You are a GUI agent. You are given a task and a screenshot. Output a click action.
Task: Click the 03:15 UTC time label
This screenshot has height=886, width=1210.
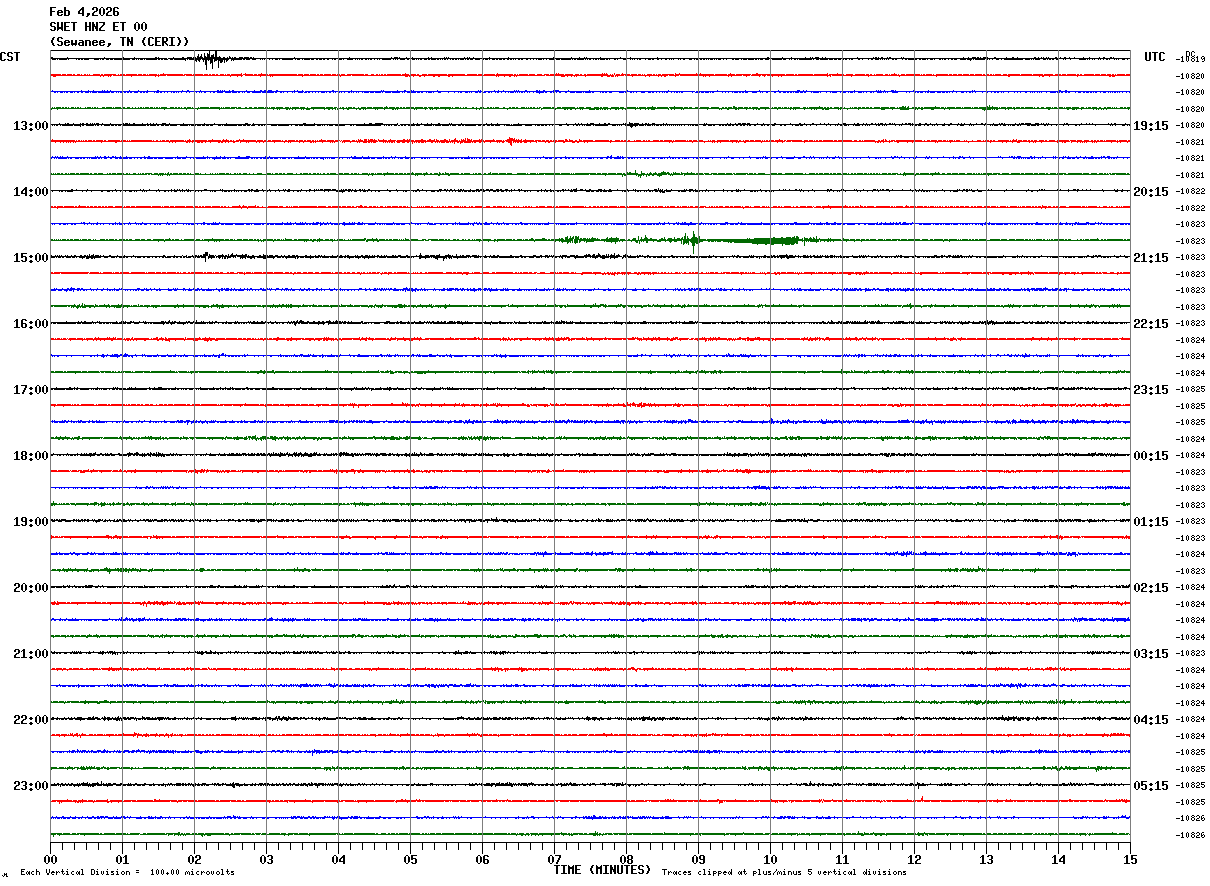click(1151, 654)
